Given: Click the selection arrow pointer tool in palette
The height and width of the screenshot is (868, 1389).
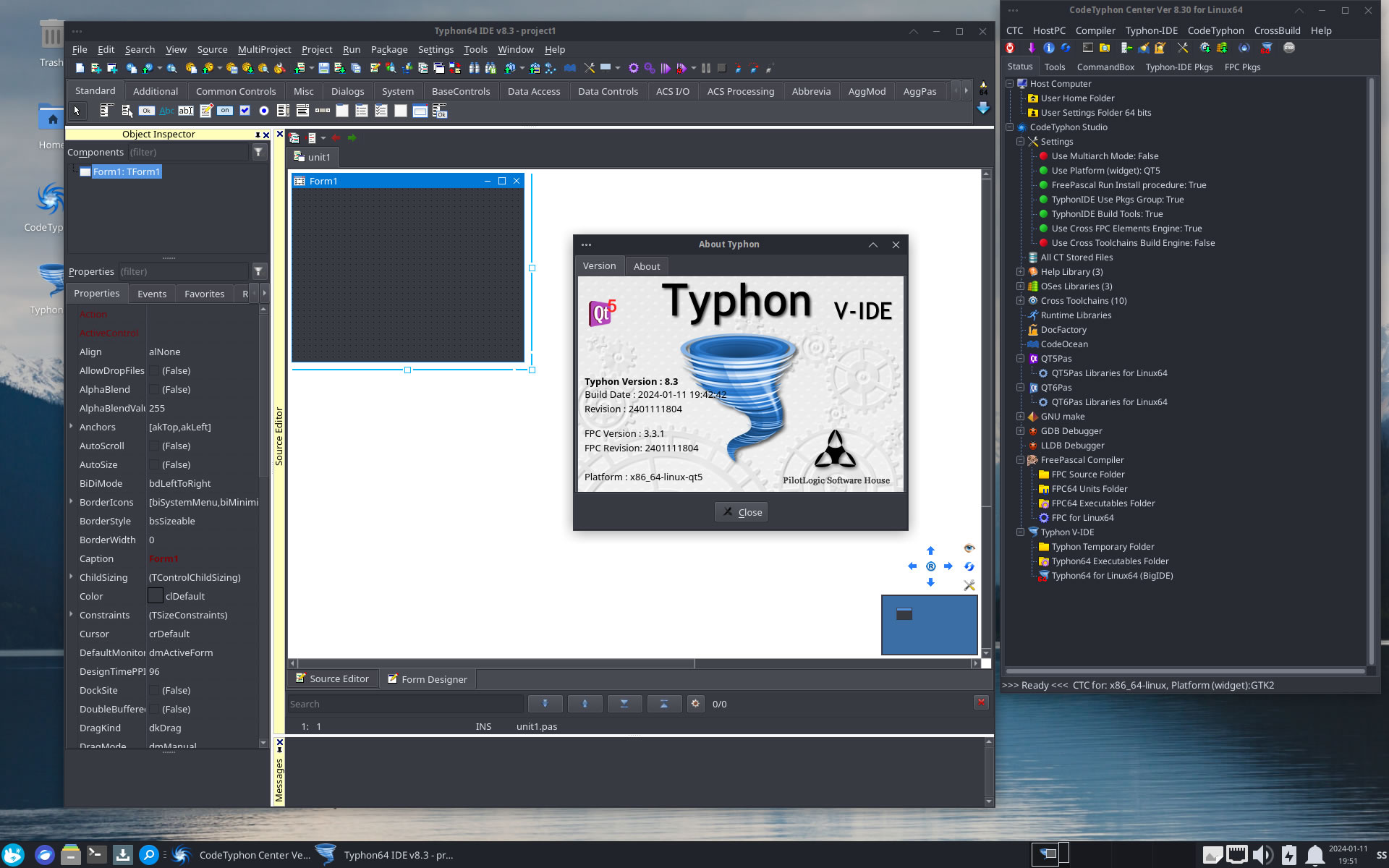Looking at the screenshot, I should coord(77,111).
